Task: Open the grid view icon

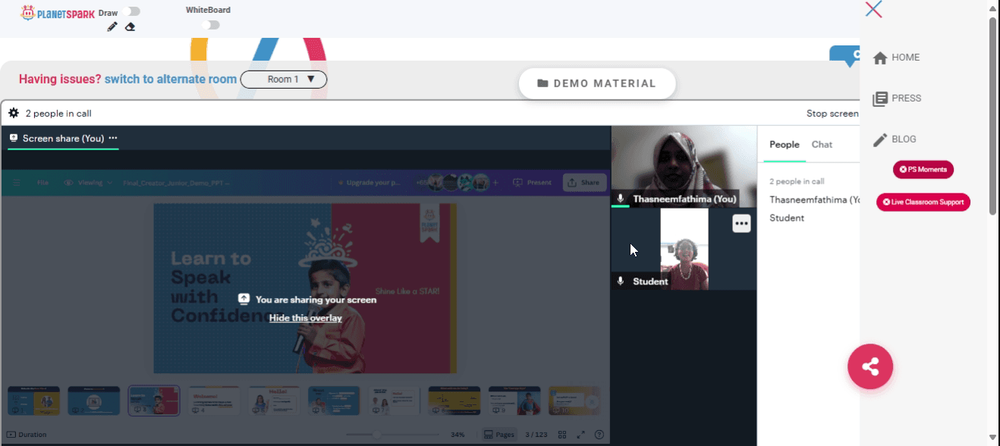Action: (x=562, y=435)
